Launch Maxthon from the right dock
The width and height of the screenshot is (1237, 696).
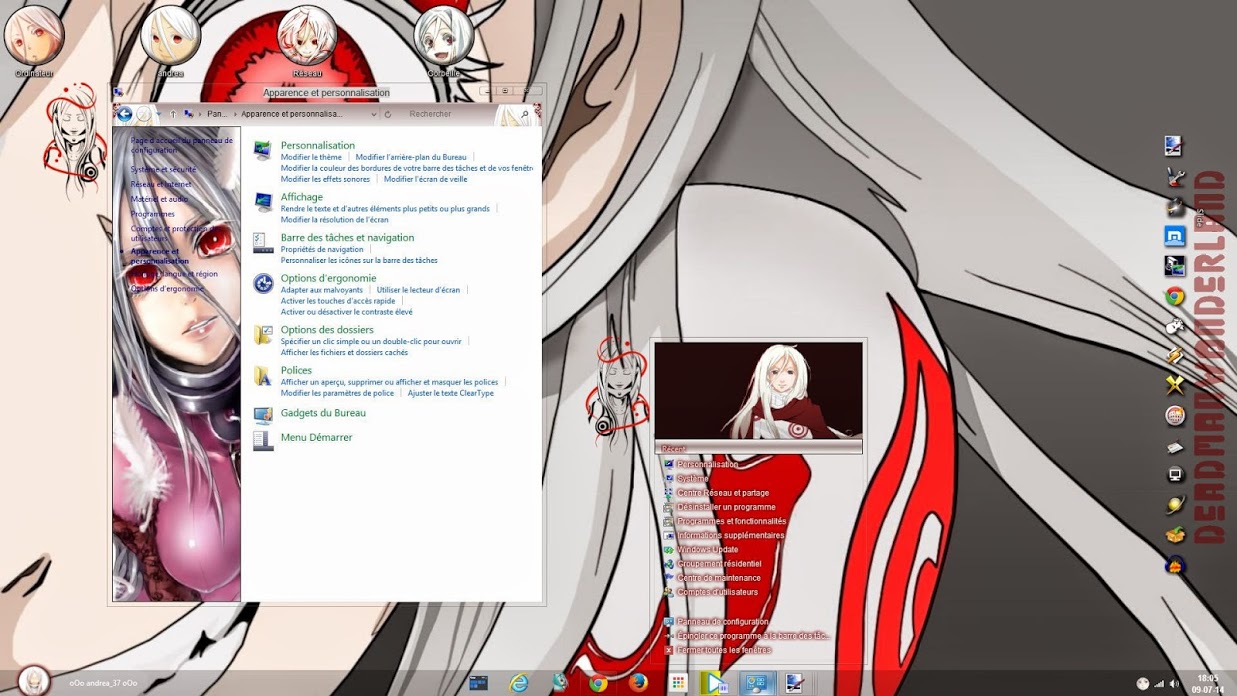[1175, 236]
